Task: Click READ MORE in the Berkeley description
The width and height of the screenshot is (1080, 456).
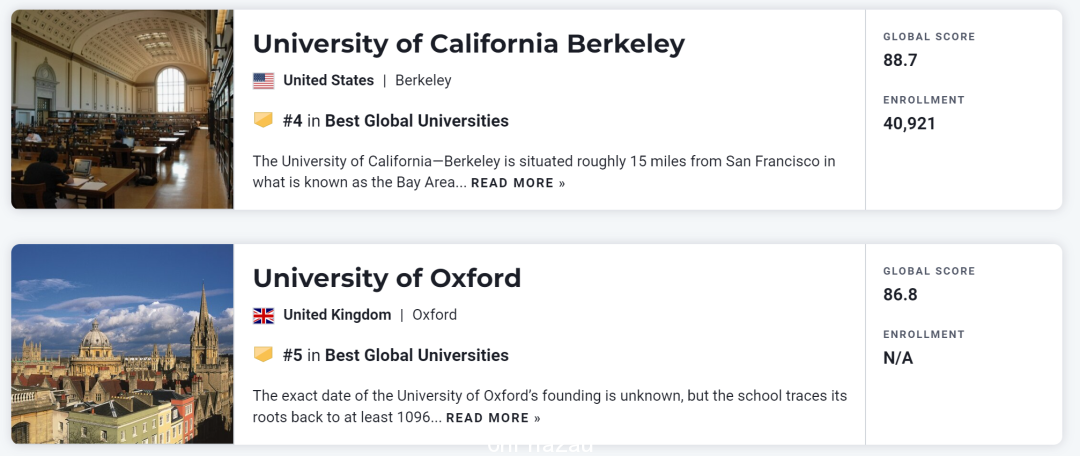Action: click(518, 183)
